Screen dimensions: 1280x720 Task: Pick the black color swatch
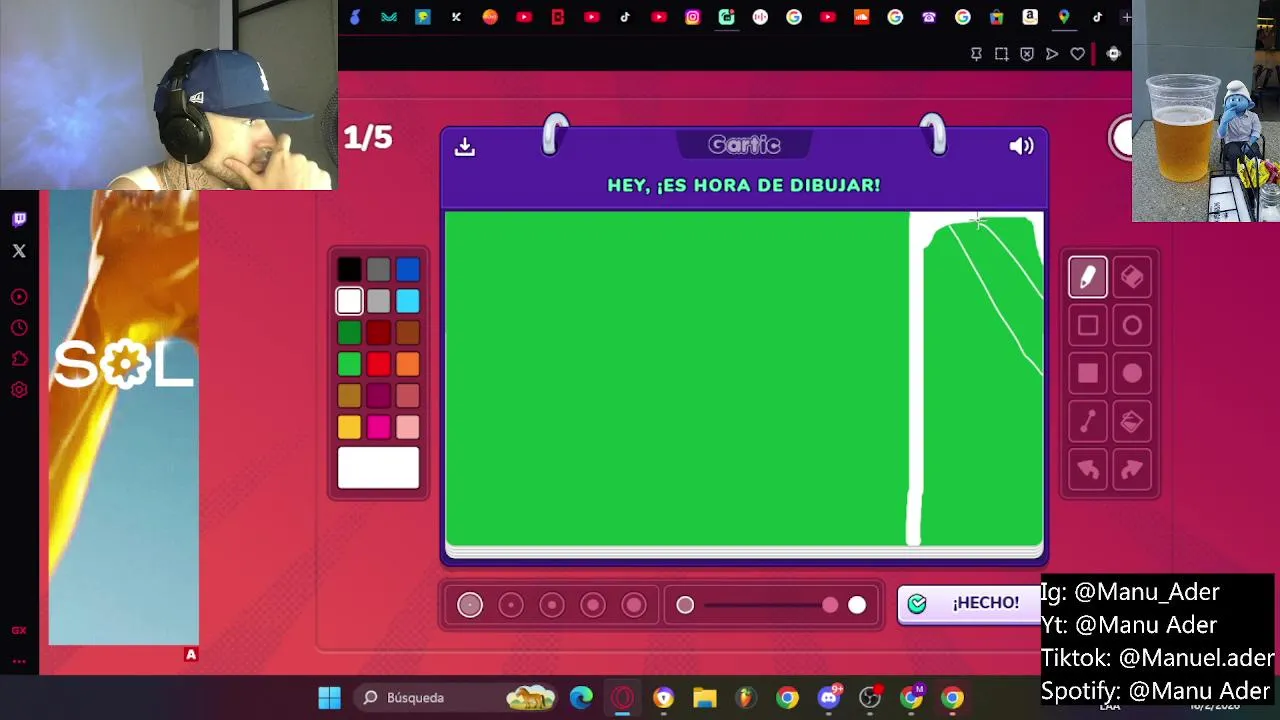(x=349, y=269)
